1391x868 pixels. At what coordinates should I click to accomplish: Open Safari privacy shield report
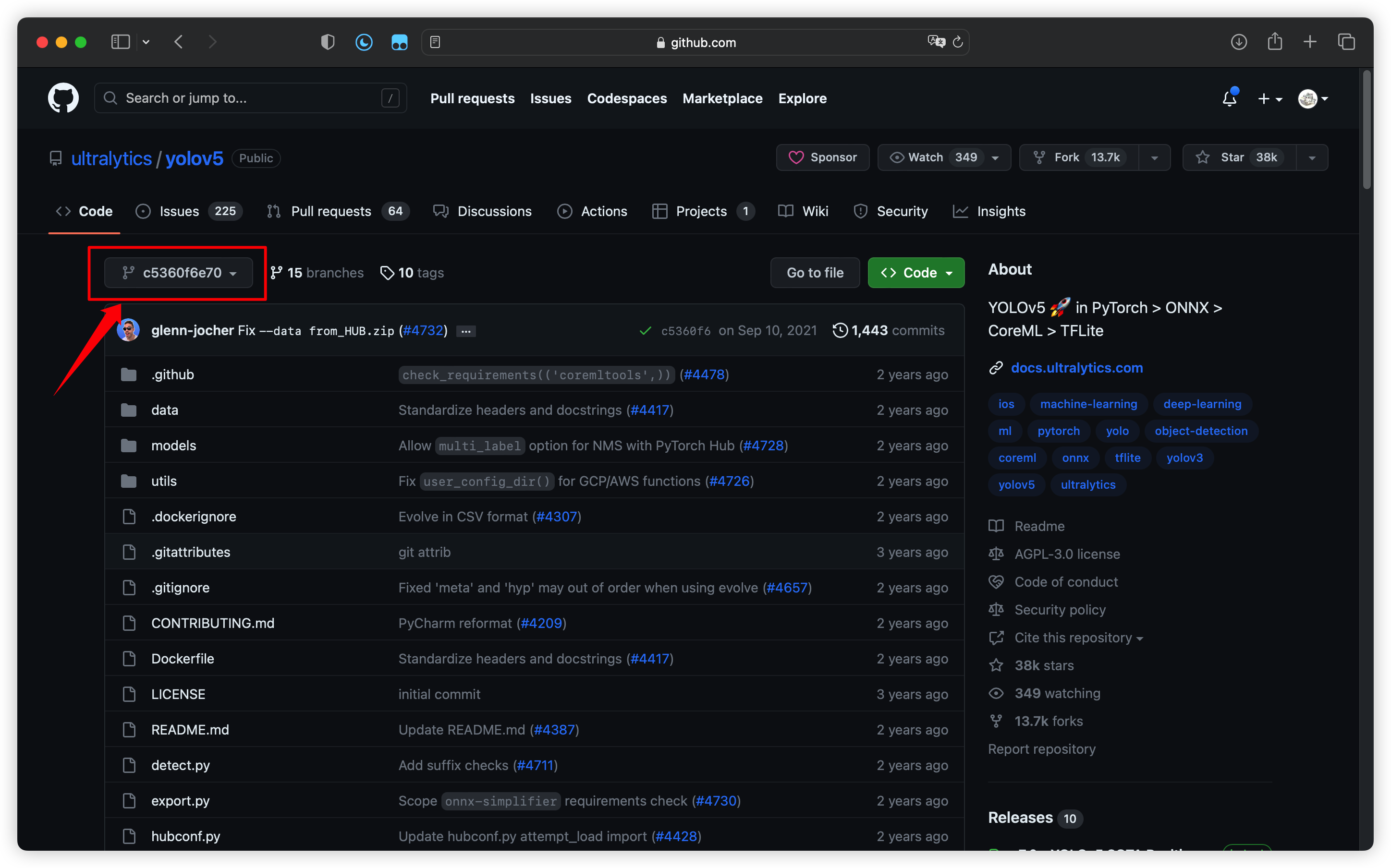pos(328,42)
